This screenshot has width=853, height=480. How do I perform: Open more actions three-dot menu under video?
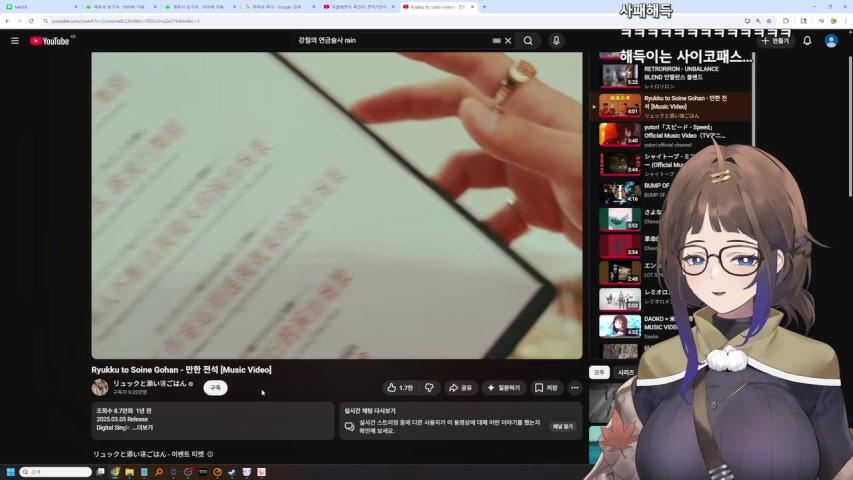point(575,388)
